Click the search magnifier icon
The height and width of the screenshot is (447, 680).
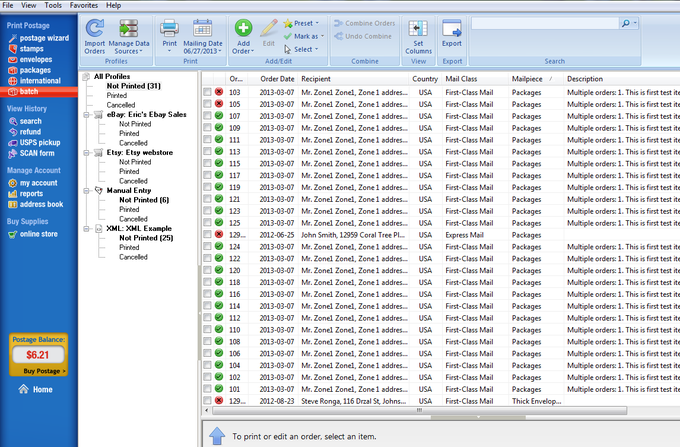pos(625,22)
